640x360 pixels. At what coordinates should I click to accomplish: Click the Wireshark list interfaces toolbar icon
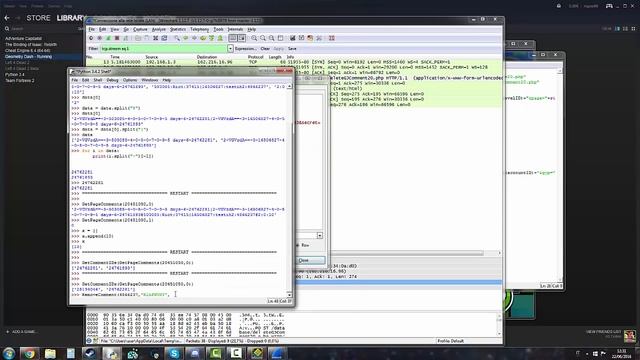click(91, 38)
